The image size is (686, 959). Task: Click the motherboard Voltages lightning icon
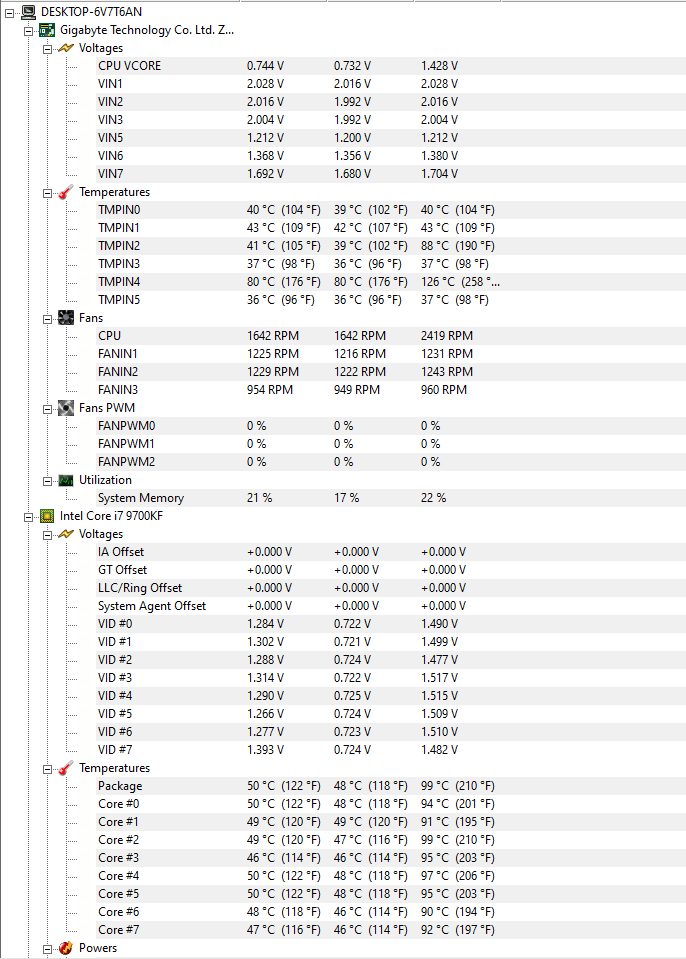(x=66, y=48)
